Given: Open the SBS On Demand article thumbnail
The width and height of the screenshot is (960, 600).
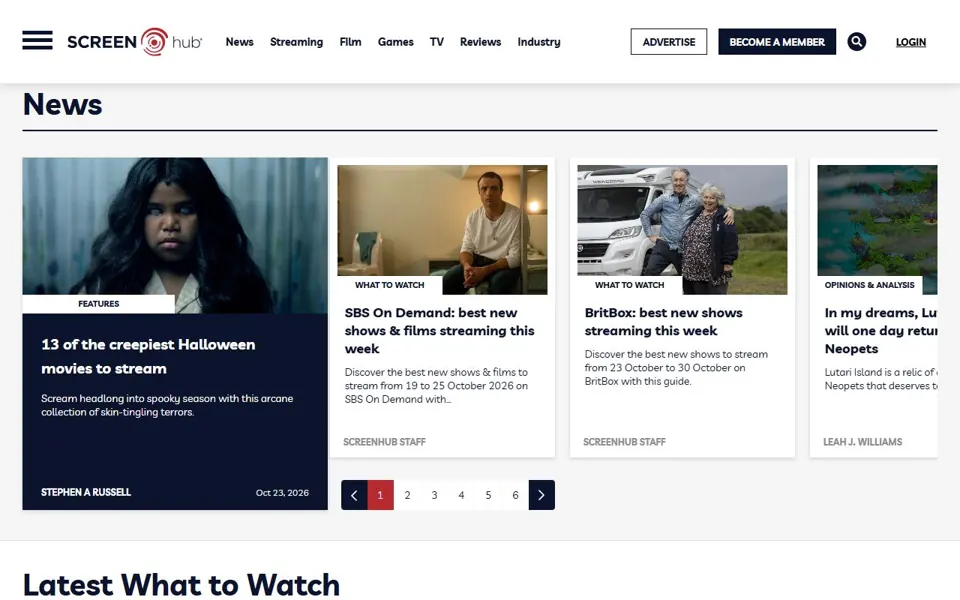Looking at the screenshot, I should point(443,230).
